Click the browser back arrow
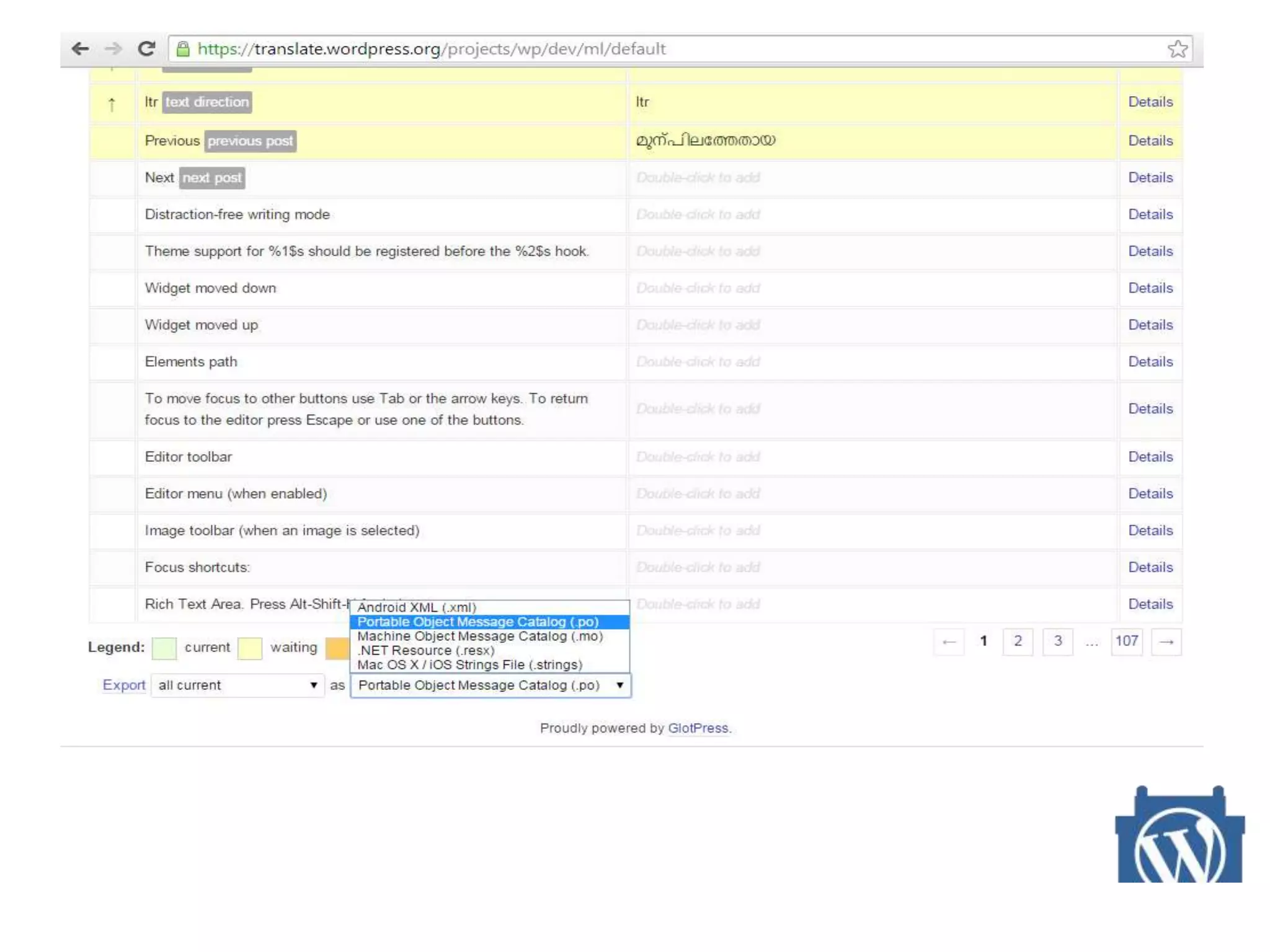This screenshot has width=1270, height=952. tap(80, 48)
